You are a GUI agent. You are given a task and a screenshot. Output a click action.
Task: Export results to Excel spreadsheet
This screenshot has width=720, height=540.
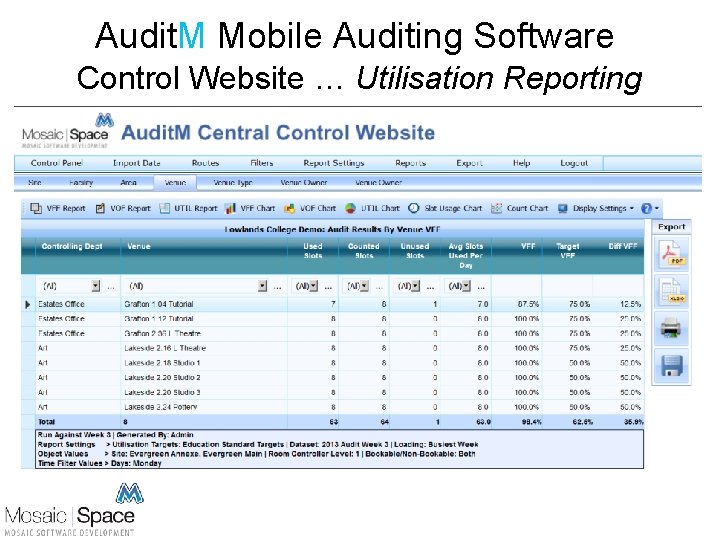(671, 291)
